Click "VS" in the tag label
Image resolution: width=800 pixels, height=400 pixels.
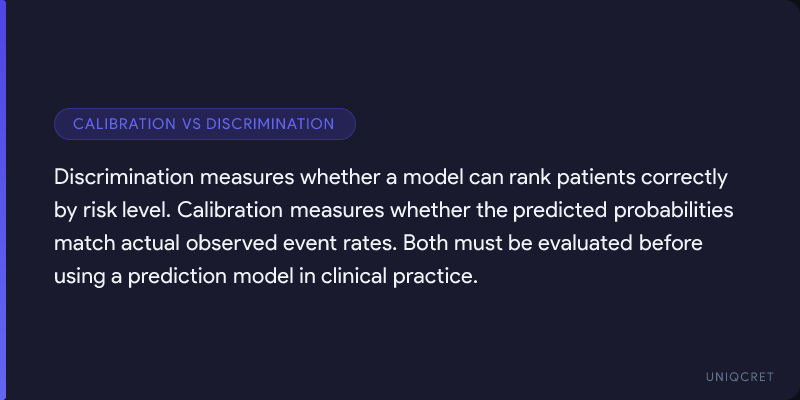(x=193, y=124)
